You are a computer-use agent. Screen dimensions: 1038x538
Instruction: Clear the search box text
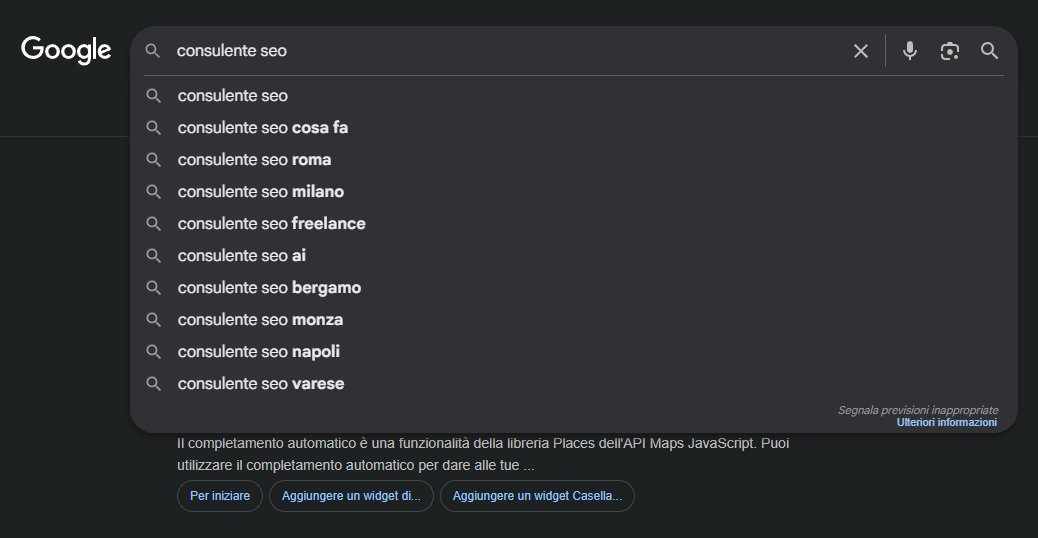(x=860, y=51)
